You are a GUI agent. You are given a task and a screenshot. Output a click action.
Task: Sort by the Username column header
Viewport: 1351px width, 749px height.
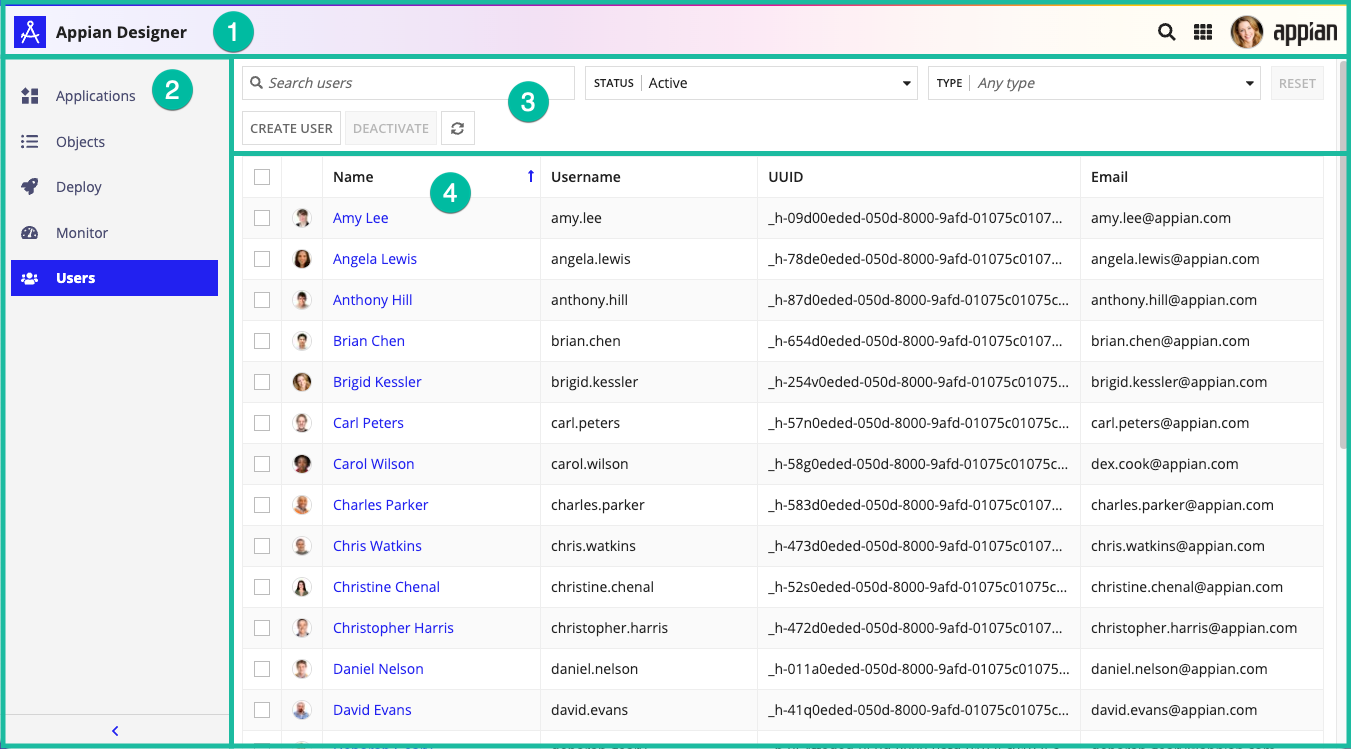pos(586,177)
